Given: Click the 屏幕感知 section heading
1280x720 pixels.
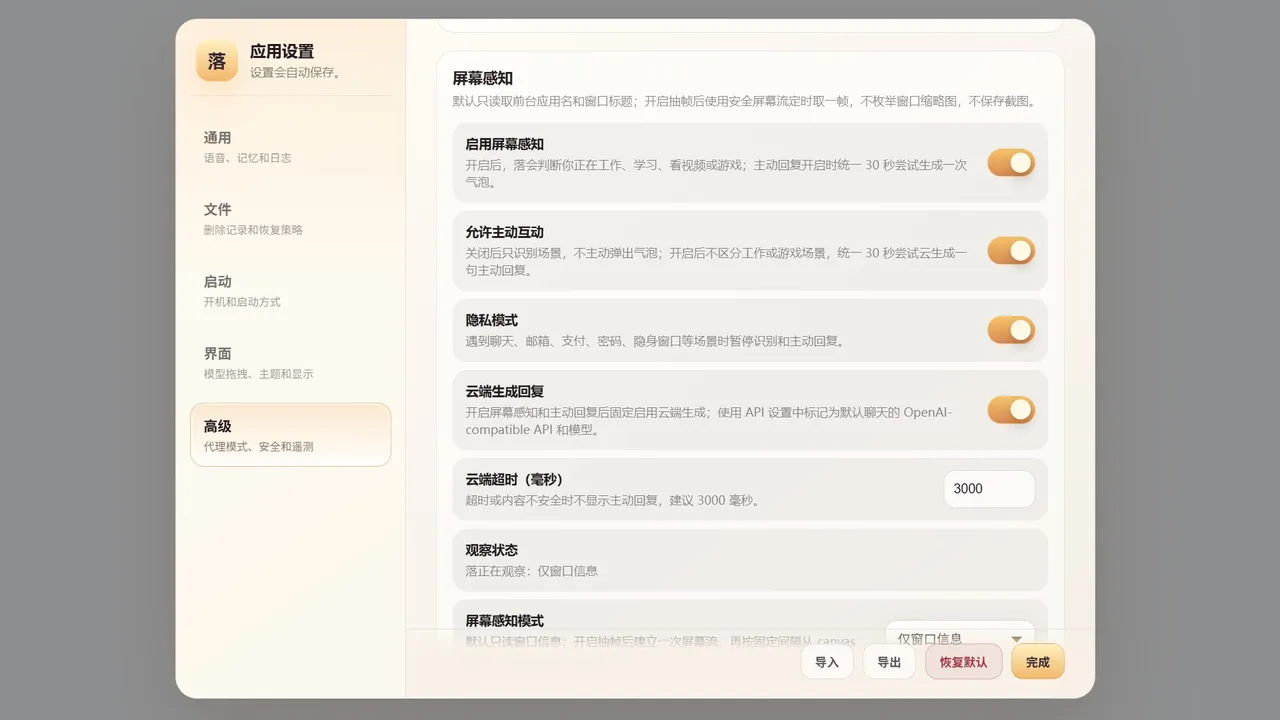Looking at the screenshot, I should tap(483, 78).
